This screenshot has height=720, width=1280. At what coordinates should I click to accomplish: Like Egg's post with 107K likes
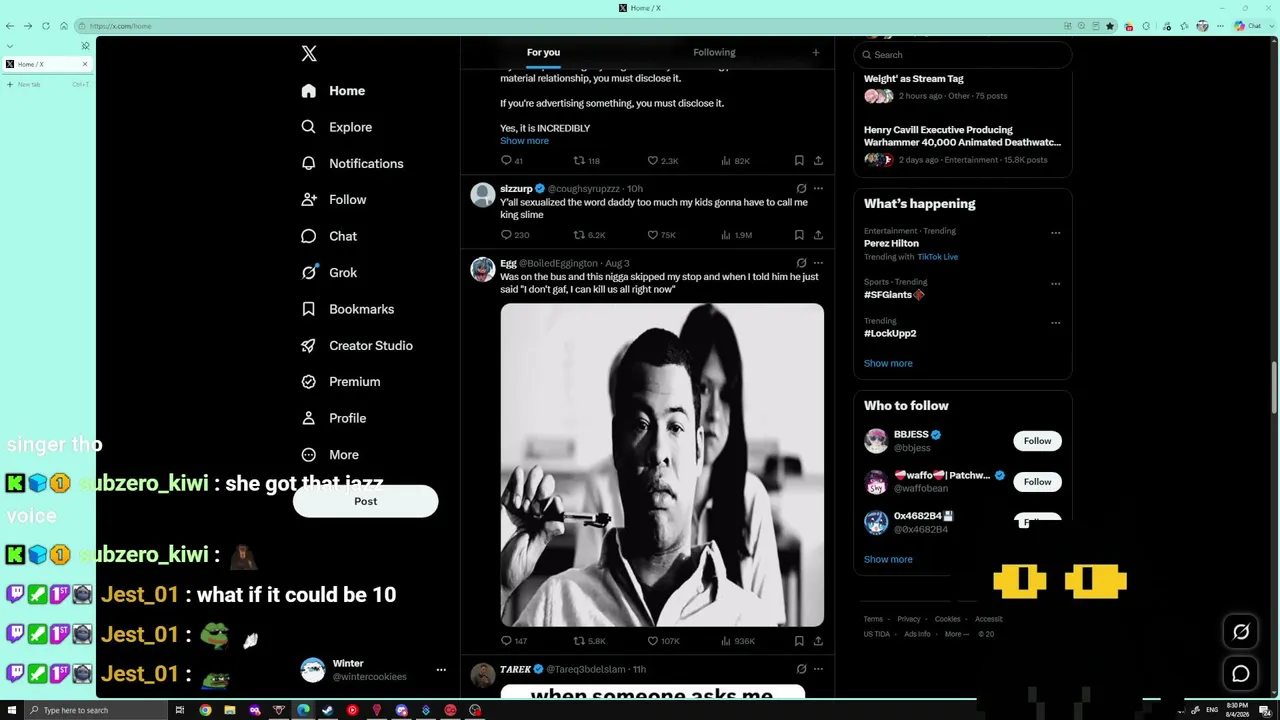[663, 641]
